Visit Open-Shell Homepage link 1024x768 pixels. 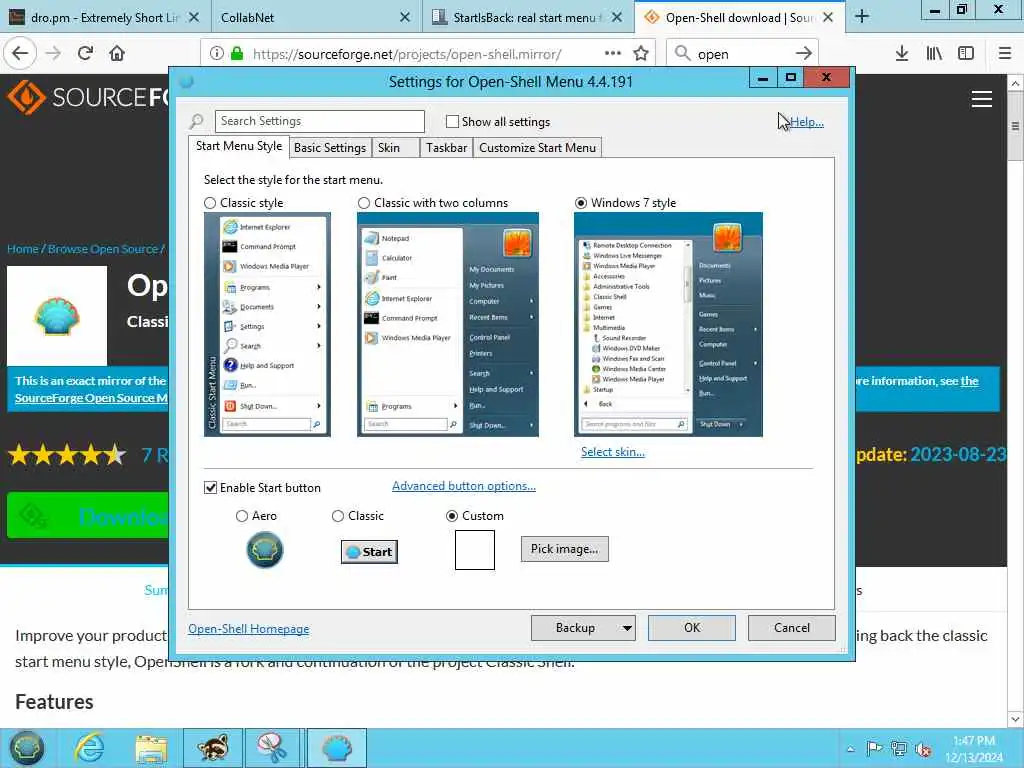click(x=248, y=629)
